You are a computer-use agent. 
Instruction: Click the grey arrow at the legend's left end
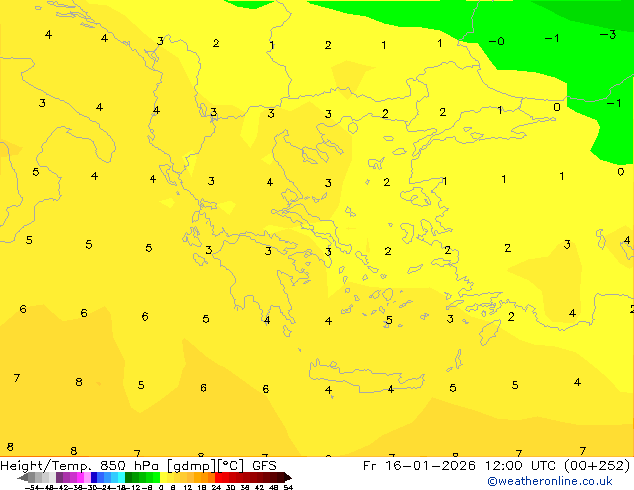23,477
